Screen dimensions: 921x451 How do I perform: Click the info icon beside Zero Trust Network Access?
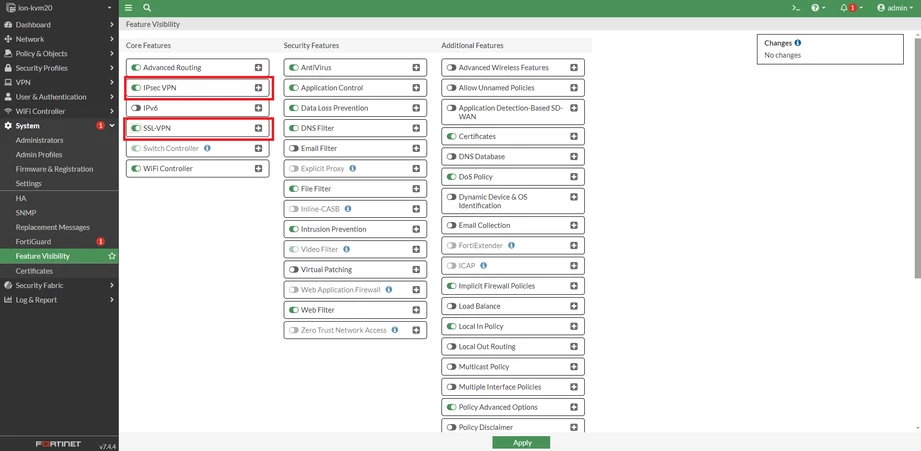pos(395,330)
